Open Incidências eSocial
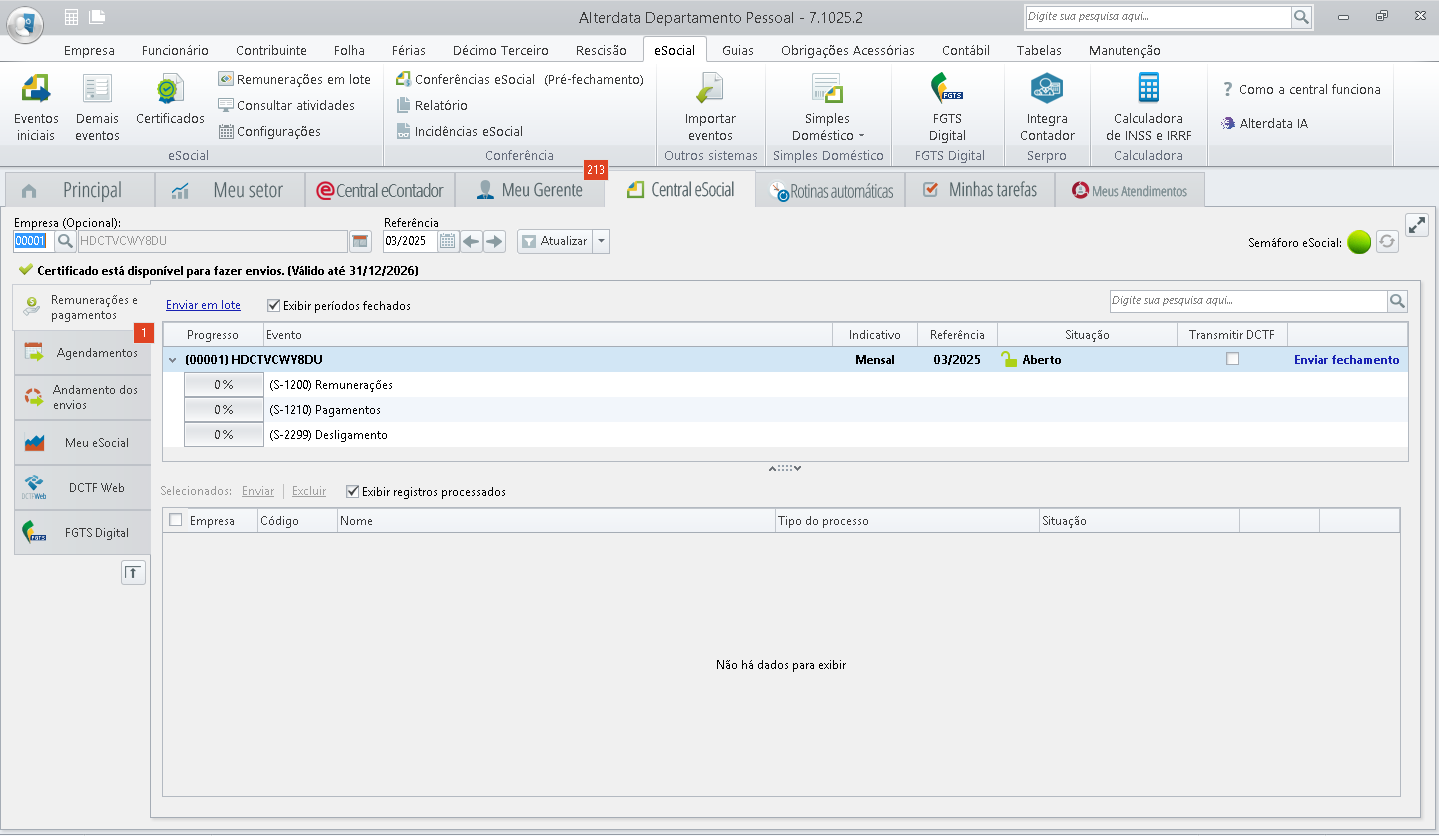Viewport: 1439px width, 836px height. point(459,131)
